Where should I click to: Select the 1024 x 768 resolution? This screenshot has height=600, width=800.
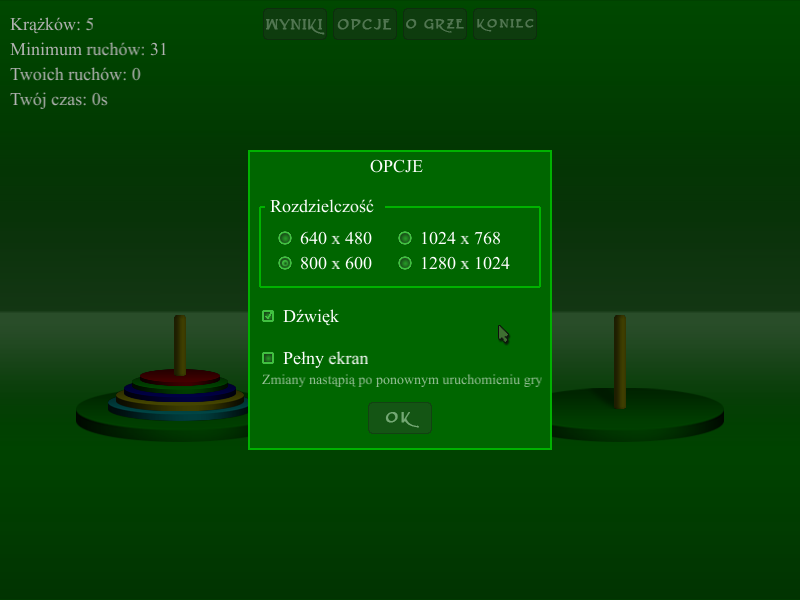[405, 238]
